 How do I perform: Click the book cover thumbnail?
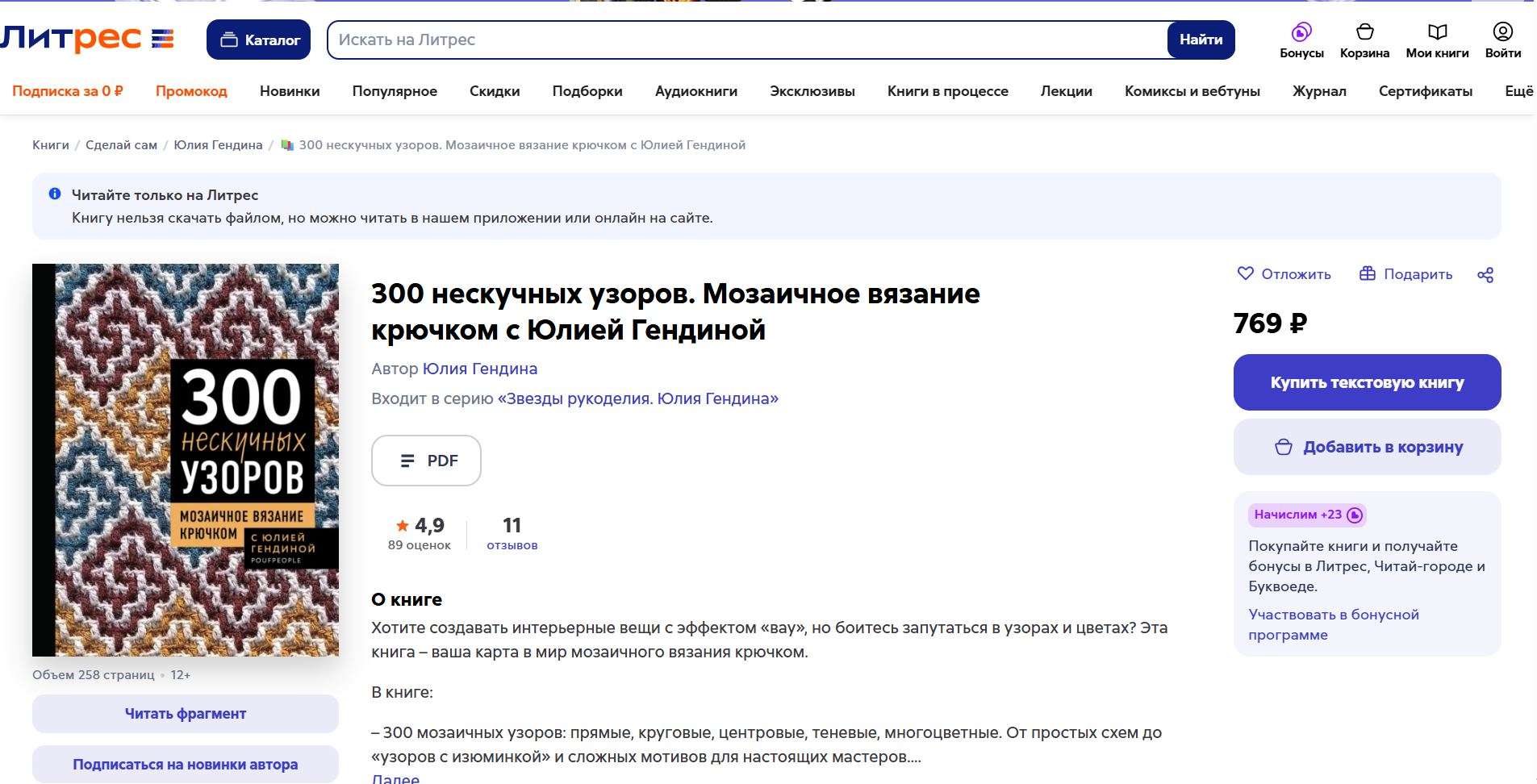(x=186, y=460)
